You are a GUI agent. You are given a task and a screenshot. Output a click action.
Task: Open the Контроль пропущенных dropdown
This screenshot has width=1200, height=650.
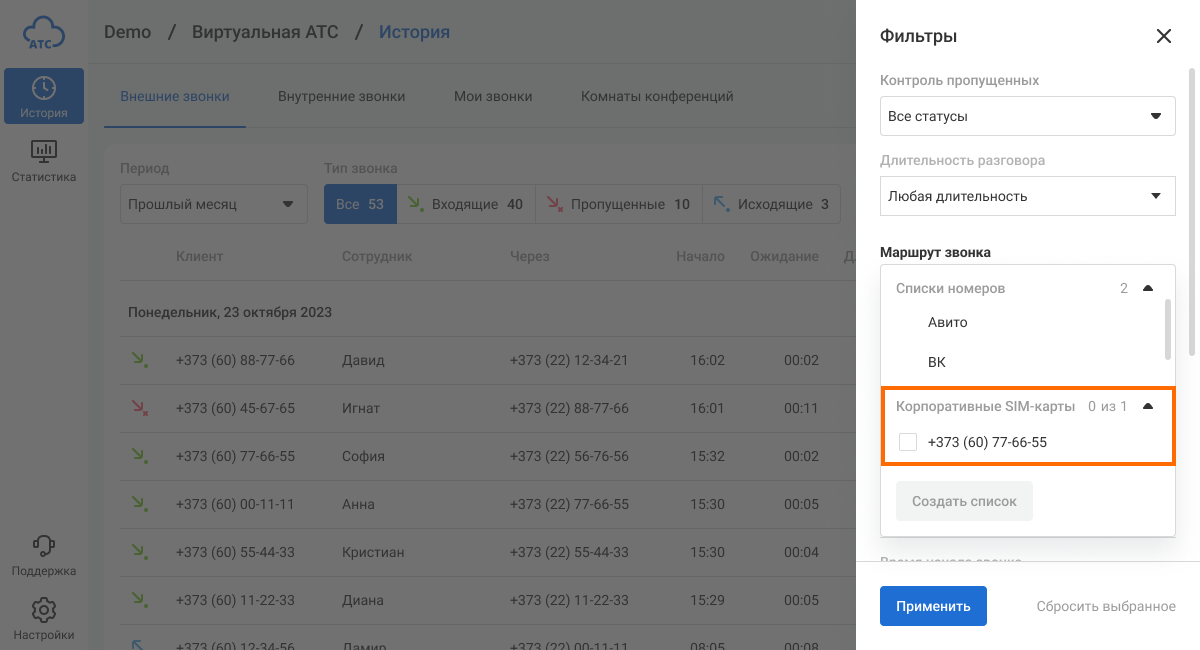(1027, 116)
